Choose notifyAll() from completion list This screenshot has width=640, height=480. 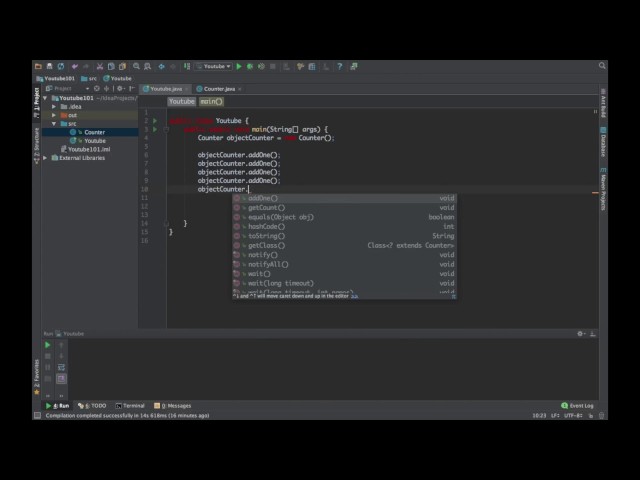point(344,264)
